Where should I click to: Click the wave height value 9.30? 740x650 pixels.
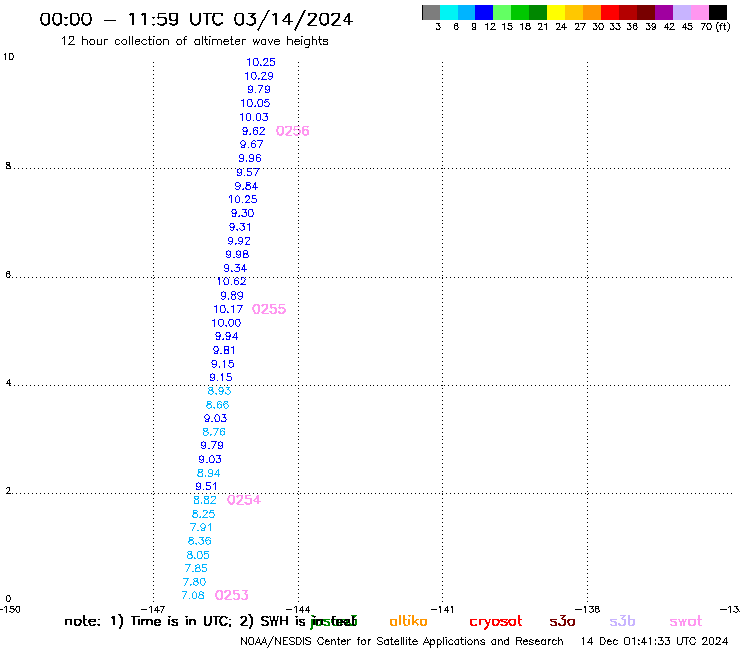tap(242, 213)
